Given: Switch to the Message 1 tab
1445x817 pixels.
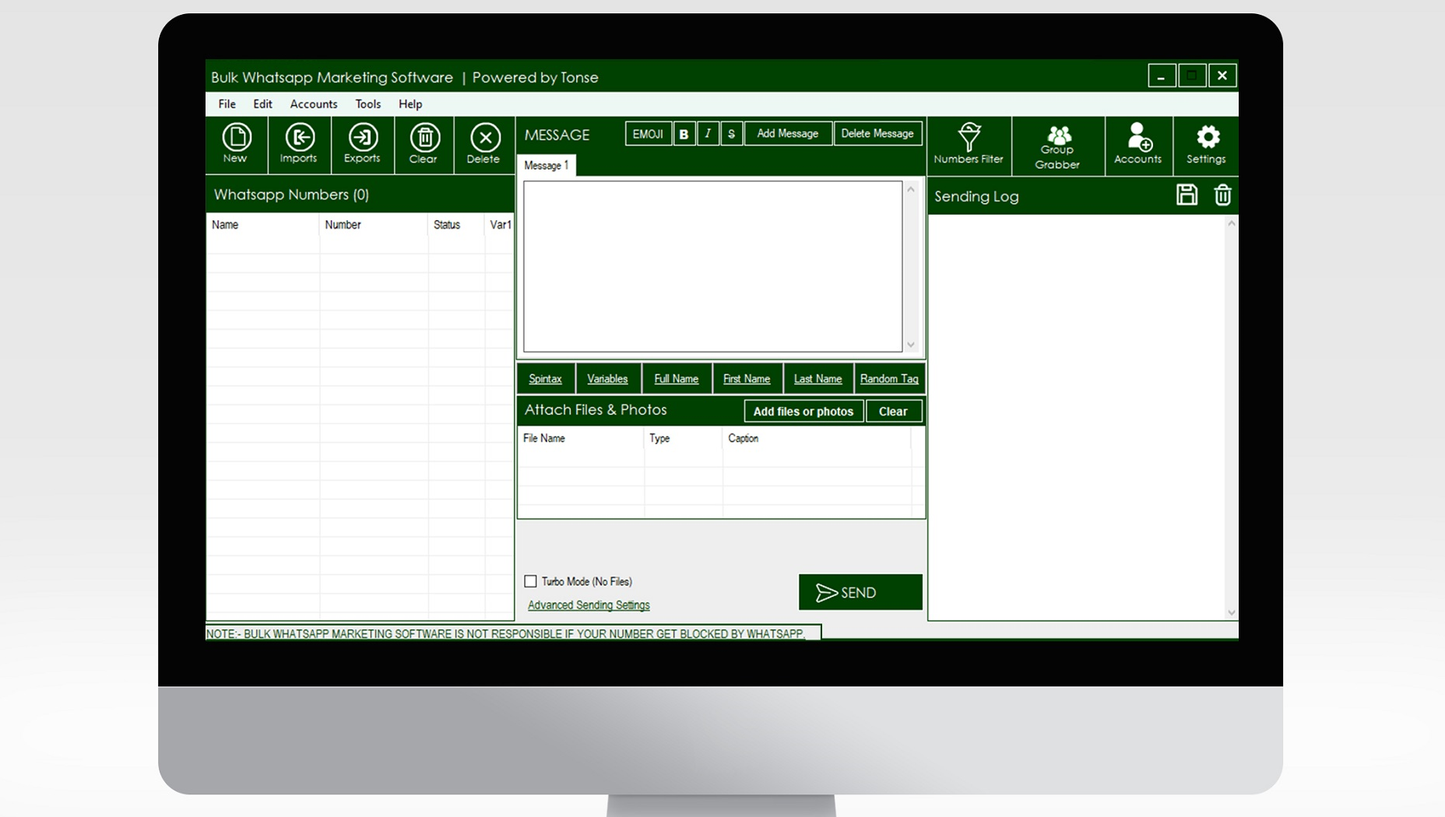Looking at the screenshot, I should [546, 166].
